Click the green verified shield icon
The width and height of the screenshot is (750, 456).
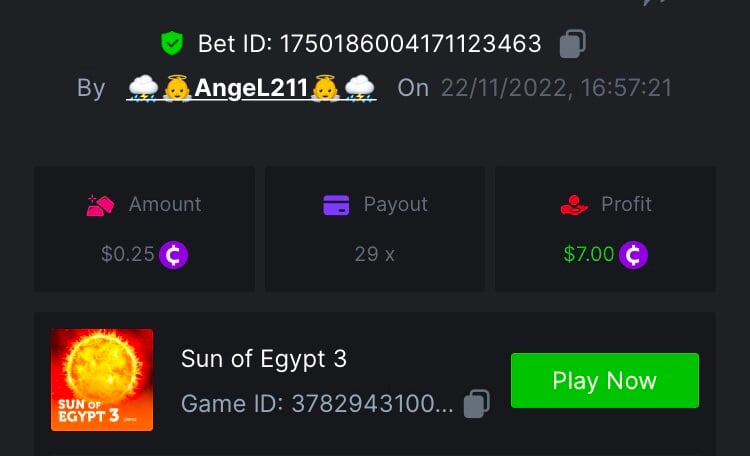pyautogui.click(x=173, y=44)
